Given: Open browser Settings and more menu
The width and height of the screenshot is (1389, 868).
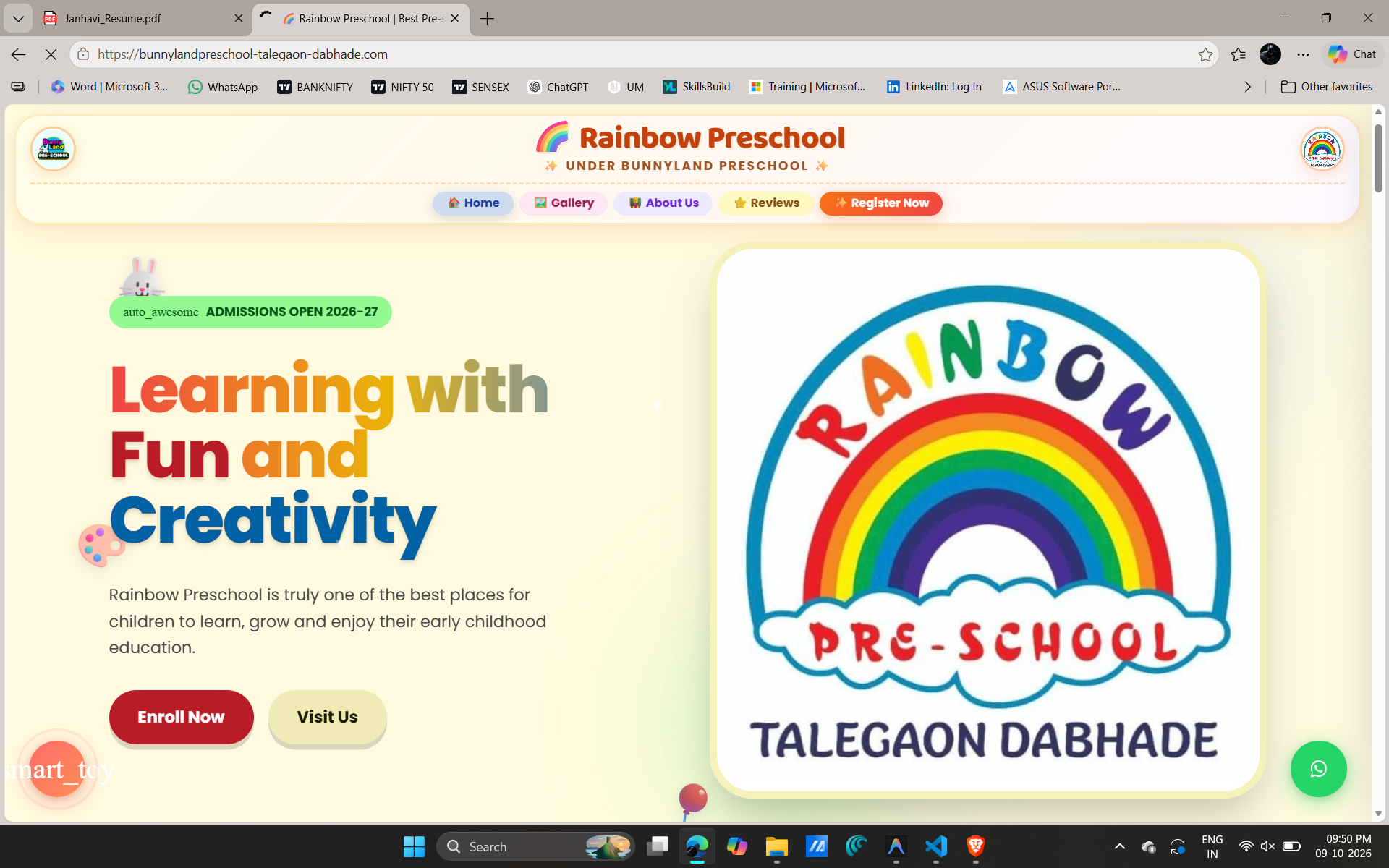Looking at the screenshot, I should [1303, 54].
